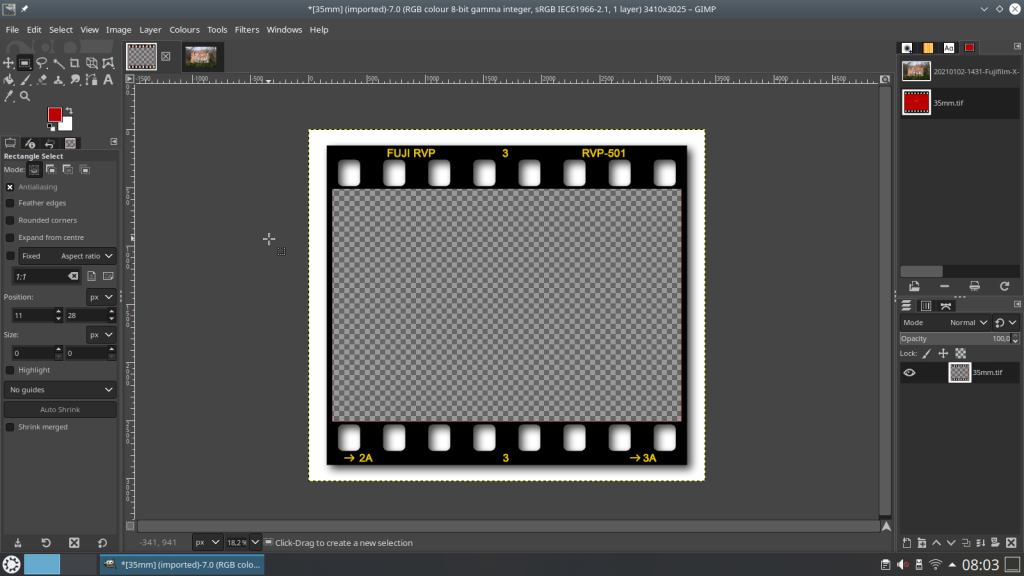Open the Layer menu
Viewport: 1024px width, 576px height.
(x=150, y=29)
